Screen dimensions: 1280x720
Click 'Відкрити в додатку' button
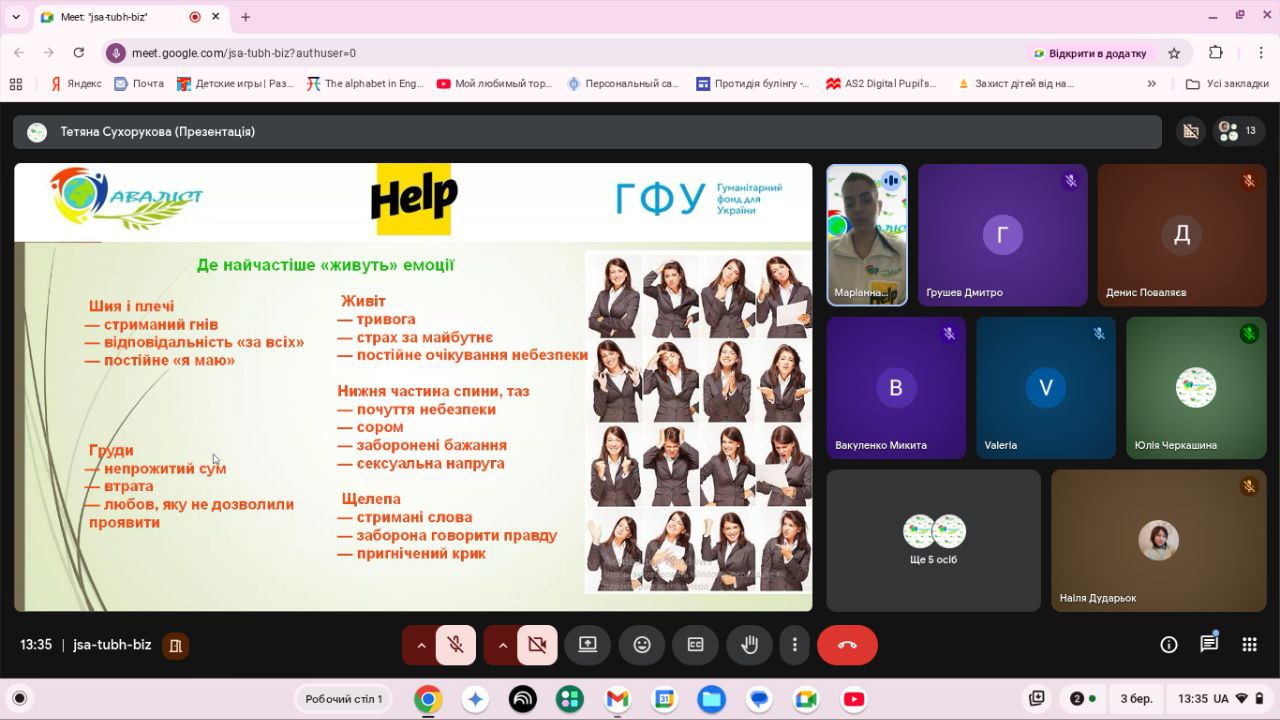coord(1090,53)
